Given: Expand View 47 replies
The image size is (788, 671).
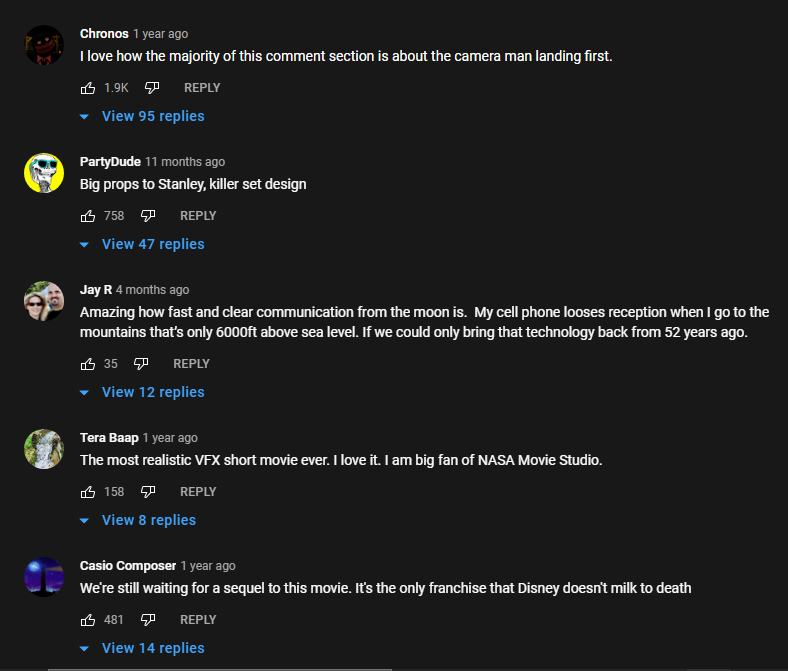Looking at the screenshot, I should tap(142, 244).
